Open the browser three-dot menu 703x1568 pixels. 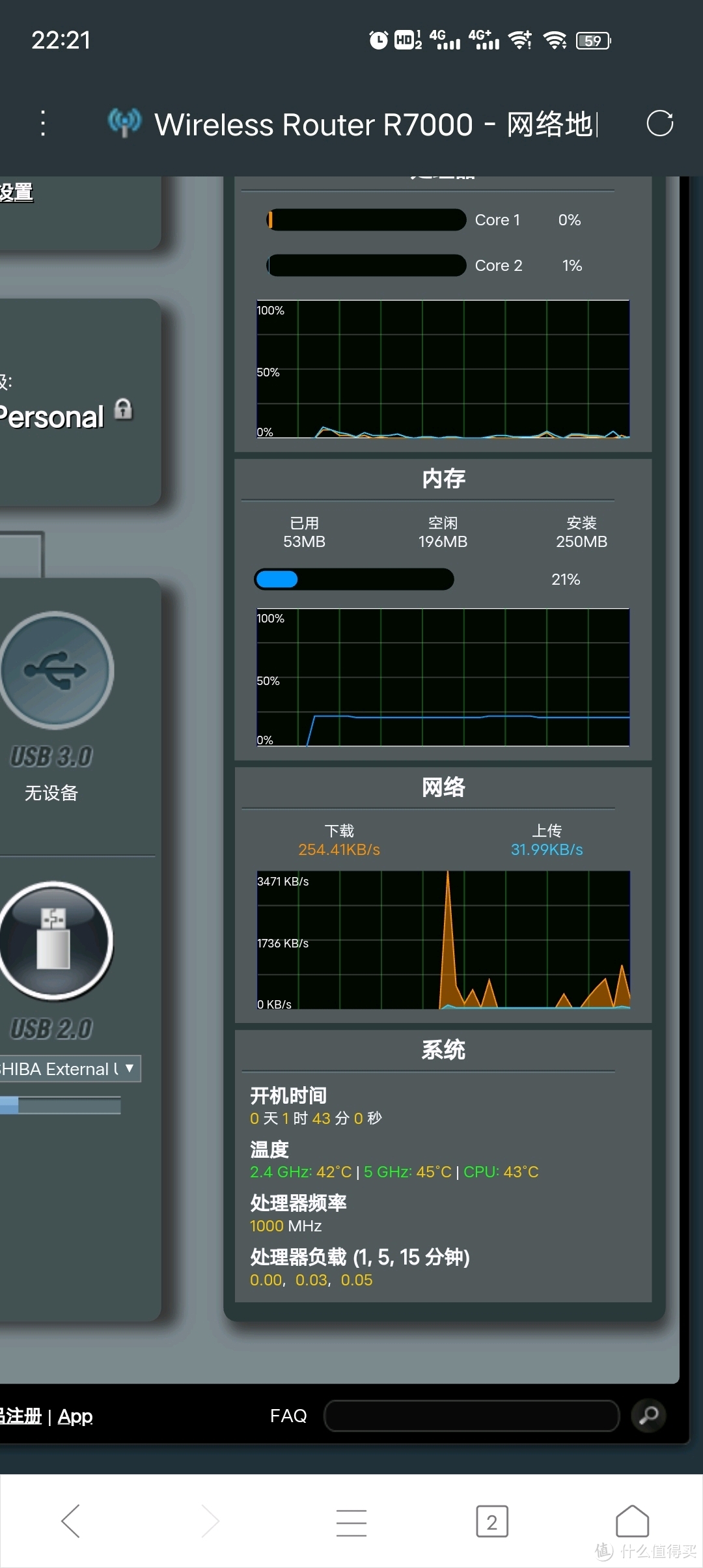43,123
